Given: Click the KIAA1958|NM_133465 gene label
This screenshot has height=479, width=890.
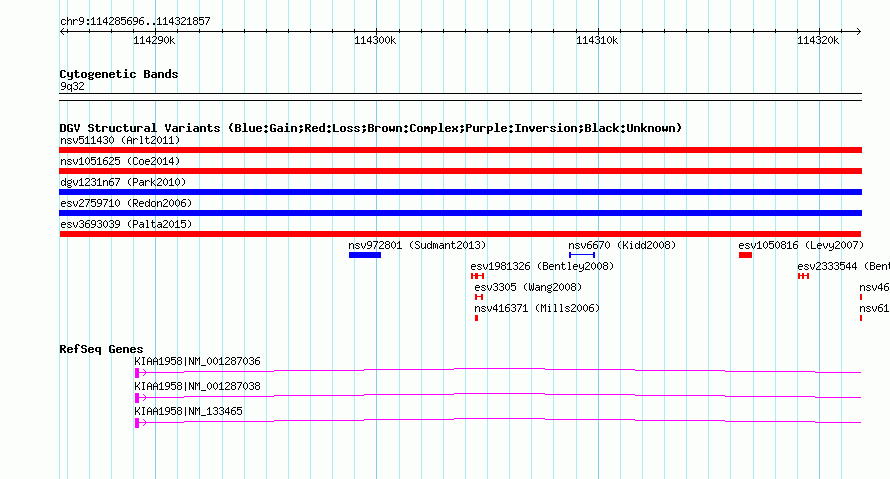Looking at the screenshot, I should coord(188,411).
